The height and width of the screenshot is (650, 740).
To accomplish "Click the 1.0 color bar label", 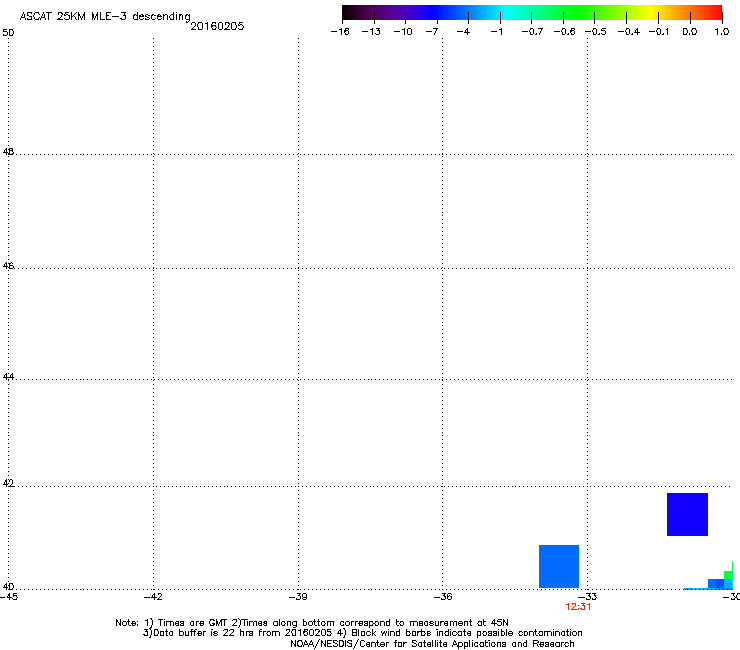I will 722,32.
